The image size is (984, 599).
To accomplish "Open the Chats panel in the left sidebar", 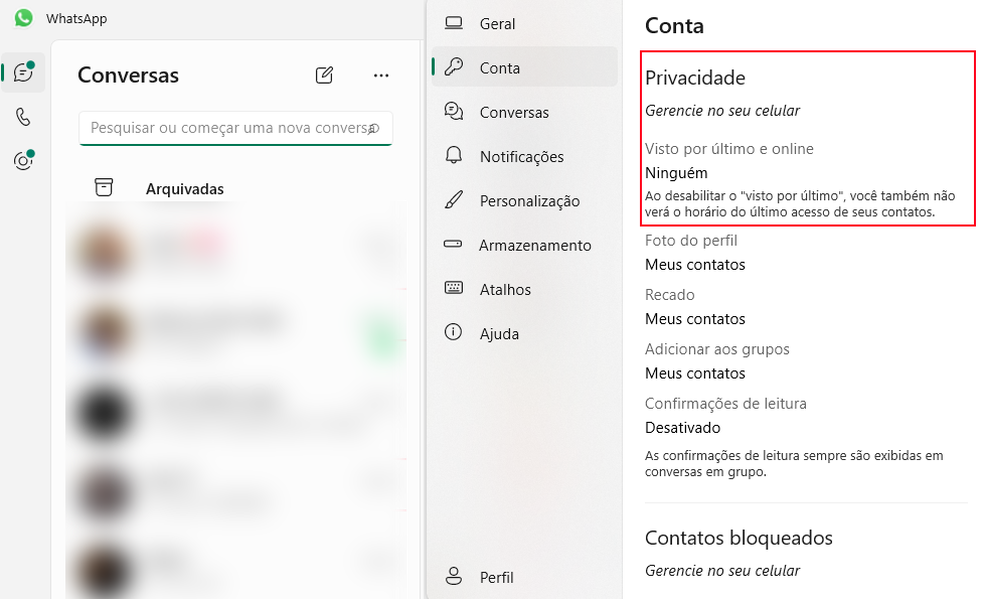I will coord(21,72).
